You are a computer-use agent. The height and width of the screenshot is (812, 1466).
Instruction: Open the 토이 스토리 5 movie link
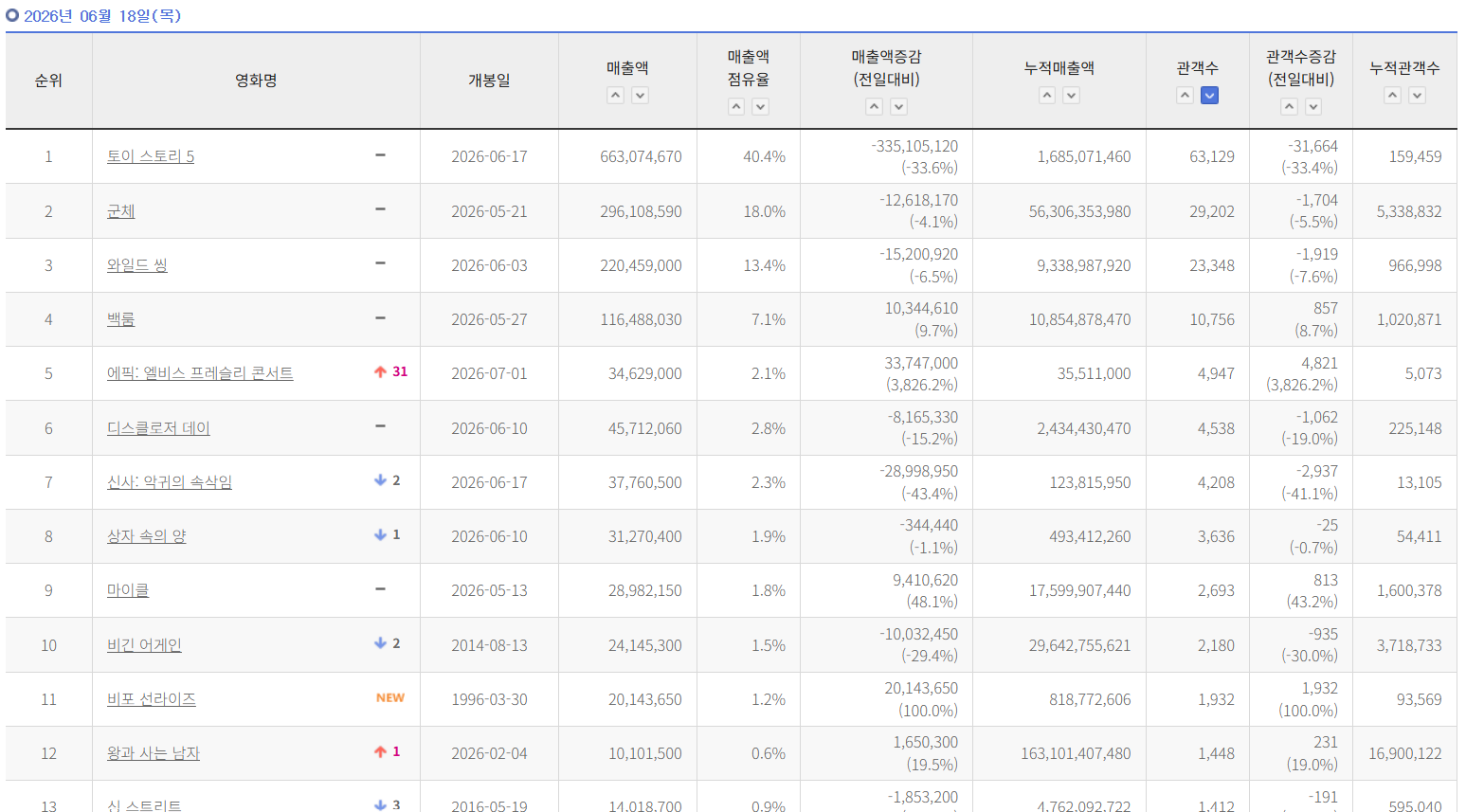click(x=151, y=156)
